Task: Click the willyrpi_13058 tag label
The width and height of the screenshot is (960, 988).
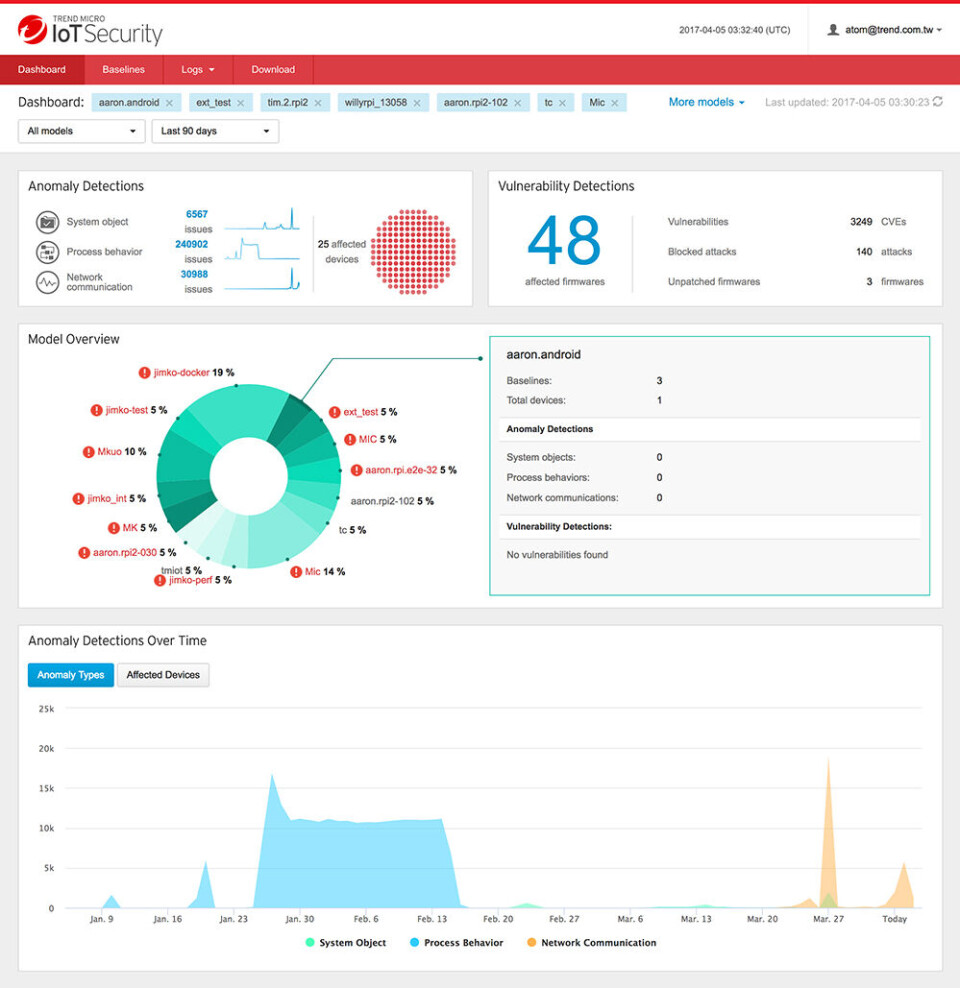Action: (375, 102)
